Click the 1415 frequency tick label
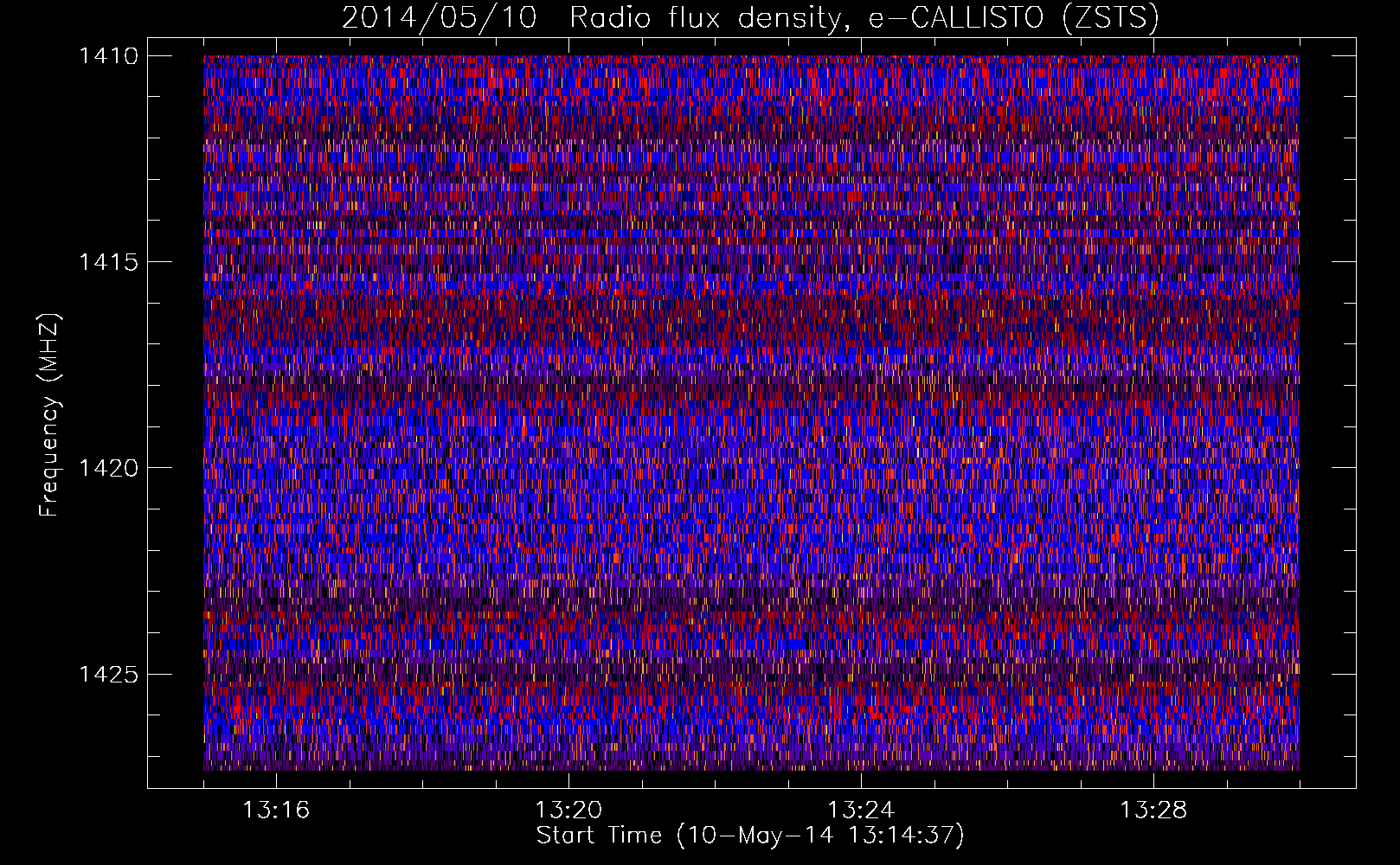The width and height of the screenshot is (1400, 865). [108, 262]
